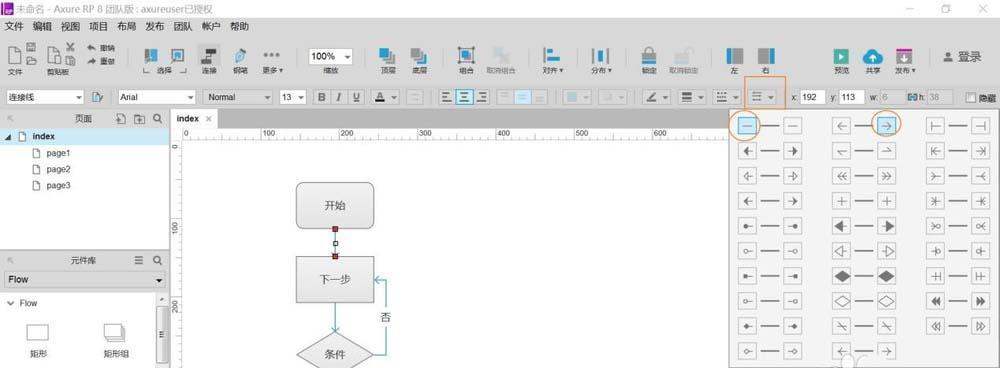Click the Lock icon
Image resolution: width=1000 pixels, height=368 pixels.
point(649,56)
